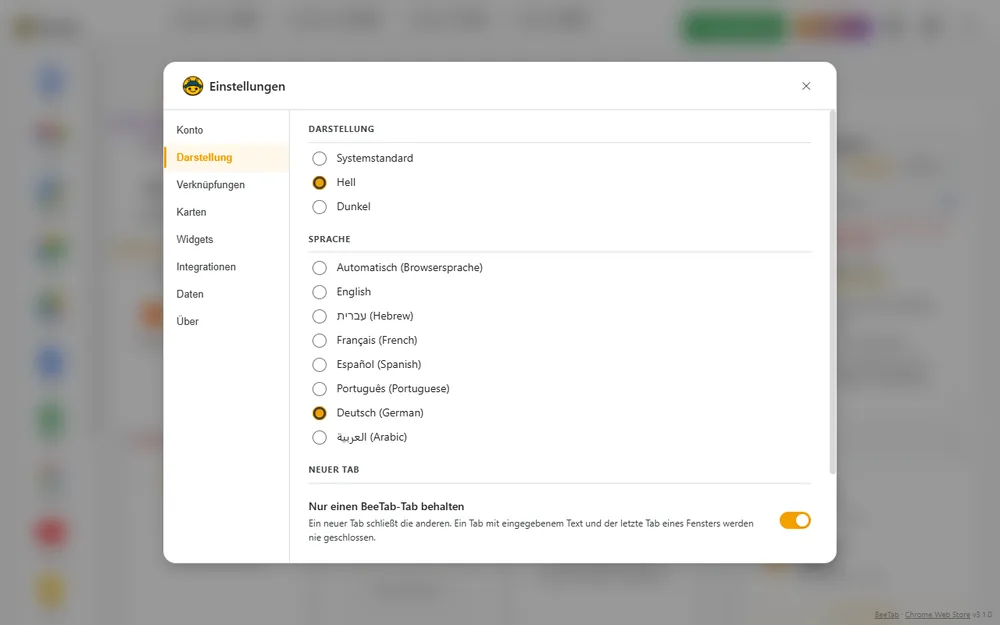The width and height of the screenshot is (1000, 625).
Task: Choose the Hell theme radio button
Action: pyautogui.click(x=320, y=182)
